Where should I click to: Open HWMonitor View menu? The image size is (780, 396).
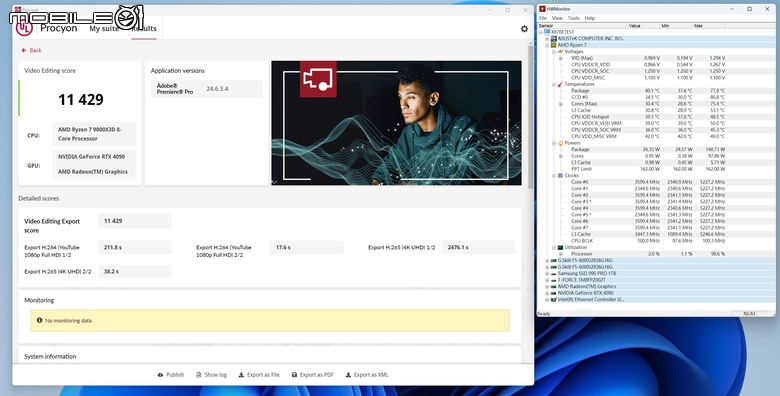point(557,18)
